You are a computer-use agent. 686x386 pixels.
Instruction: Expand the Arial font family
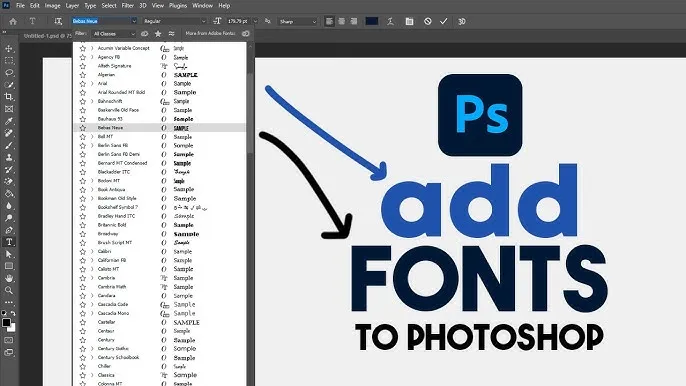click(92, 84)
